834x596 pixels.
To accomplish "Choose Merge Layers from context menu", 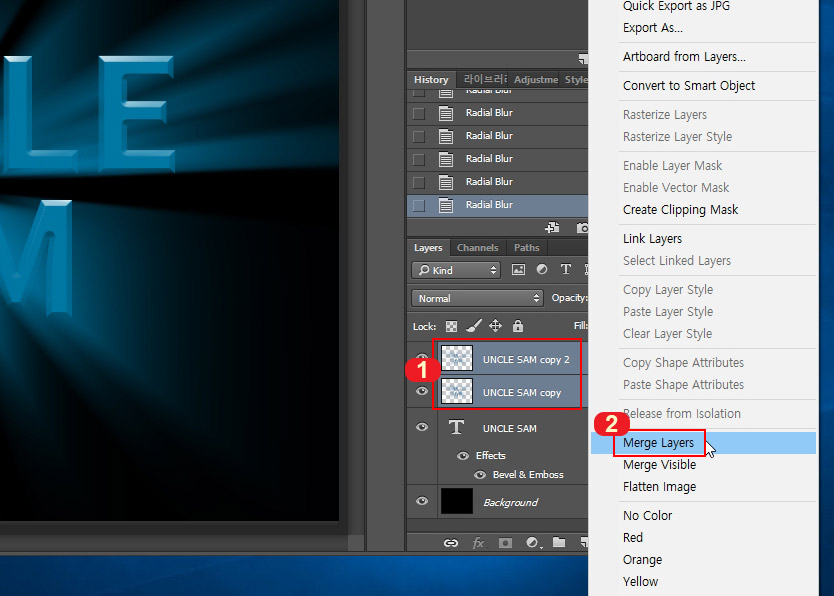I will pyautogui.click(x=703, y=443).
